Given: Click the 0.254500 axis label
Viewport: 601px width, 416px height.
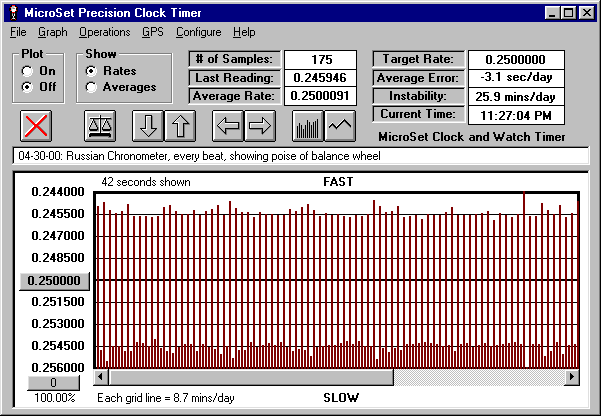Looking at the screenshot, I should click(58, 346).
